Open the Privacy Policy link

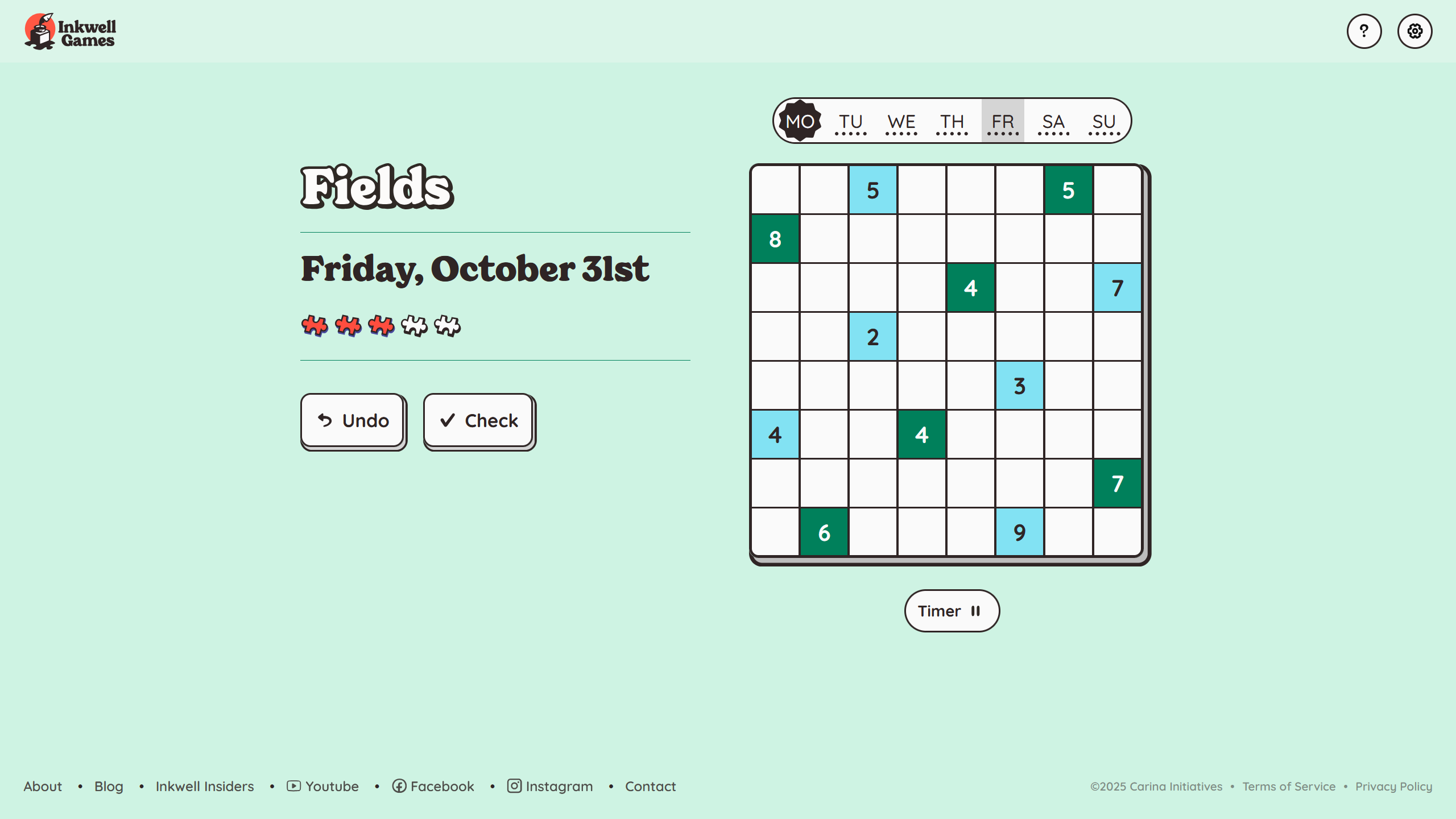pyautogui.click(x=1393, y=786)
